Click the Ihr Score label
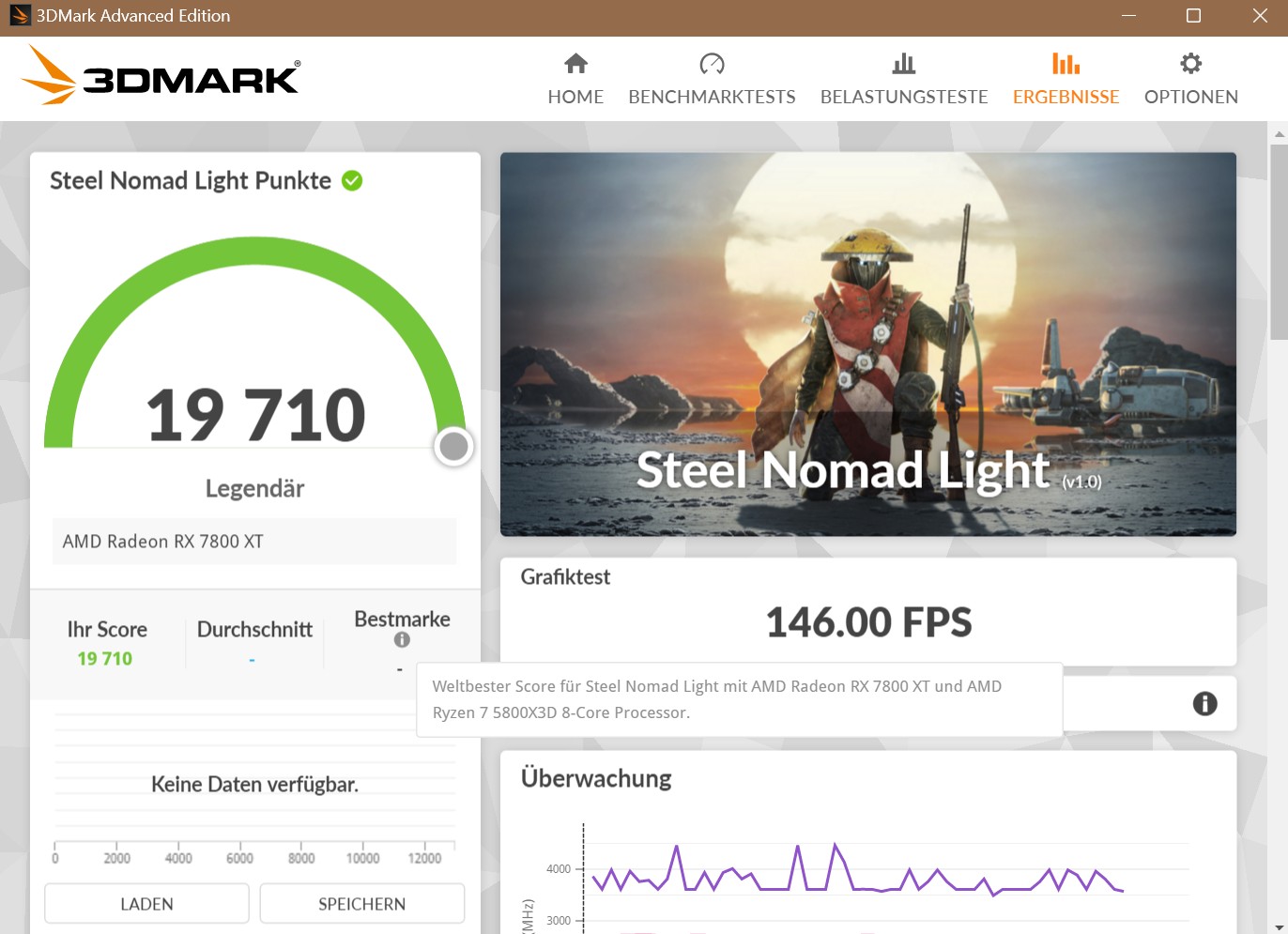The image size is (1288, 934). [x=107, y=630]
